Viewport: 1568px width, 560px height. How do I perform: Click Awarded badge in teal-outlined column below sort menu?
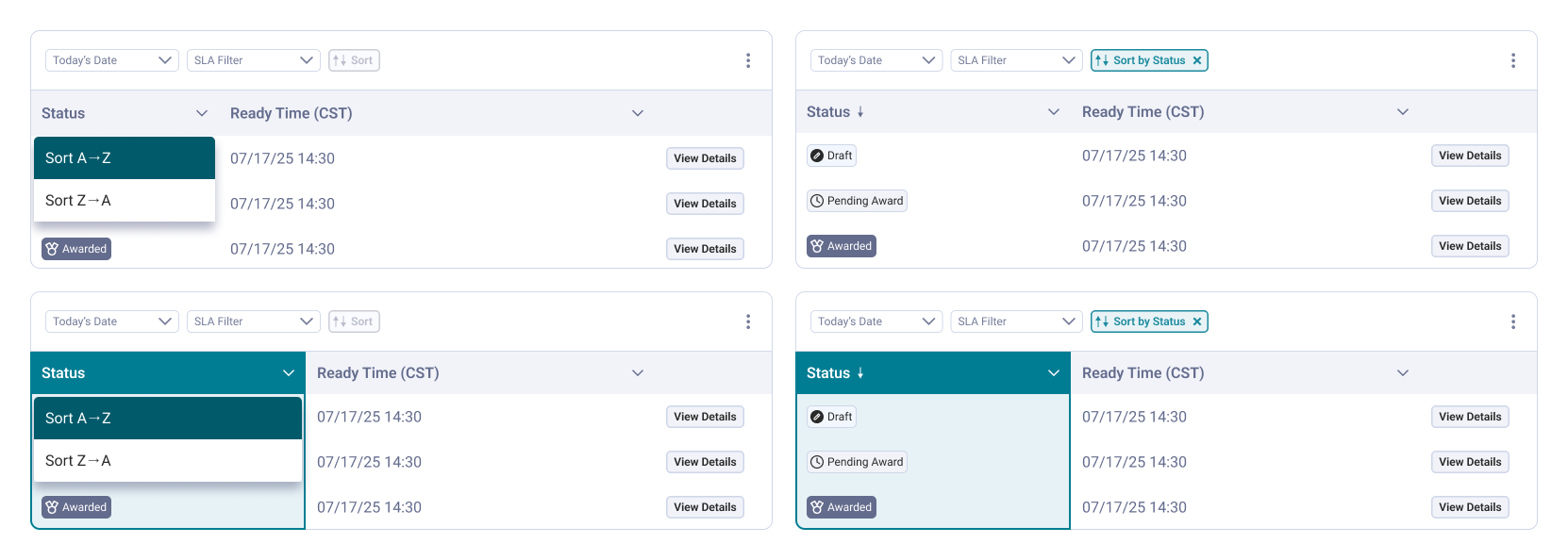pyautogui.click(x=76, y=507)
